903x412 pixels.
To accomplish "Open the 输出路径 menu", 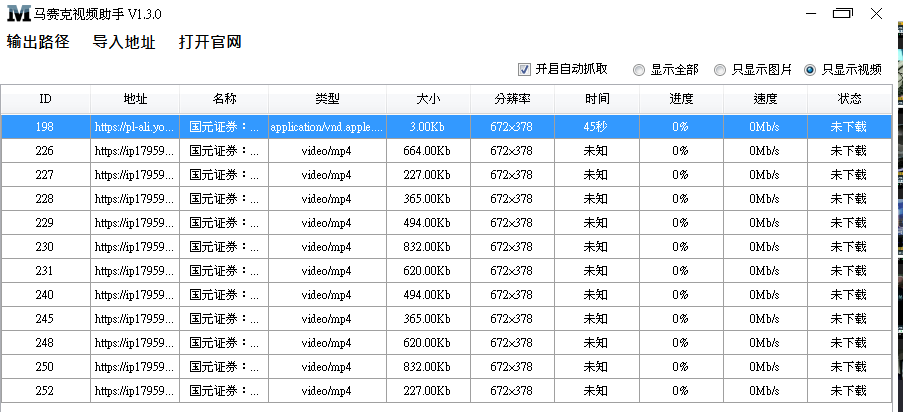I will [38, 42].
